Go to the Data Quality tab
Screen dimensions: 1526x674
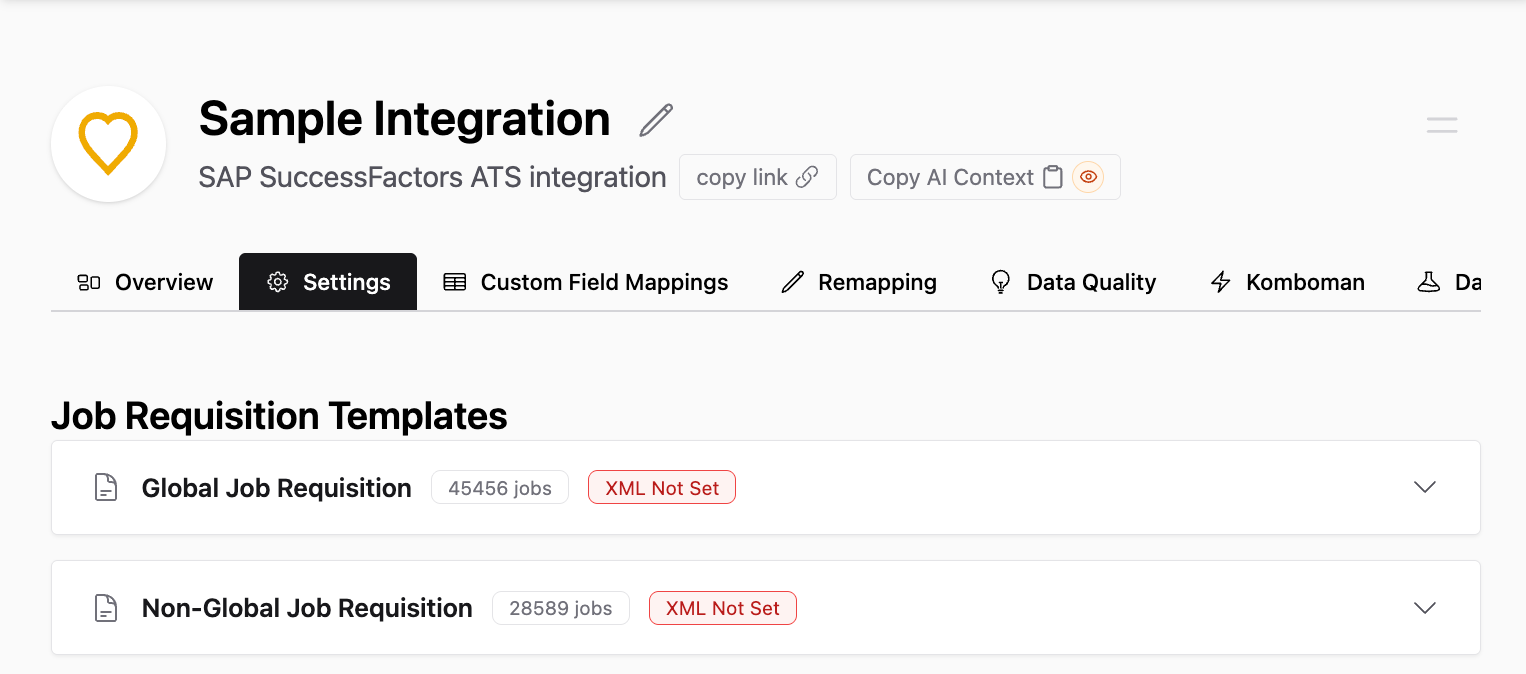pyautogui.click(x=1072, y=282)
